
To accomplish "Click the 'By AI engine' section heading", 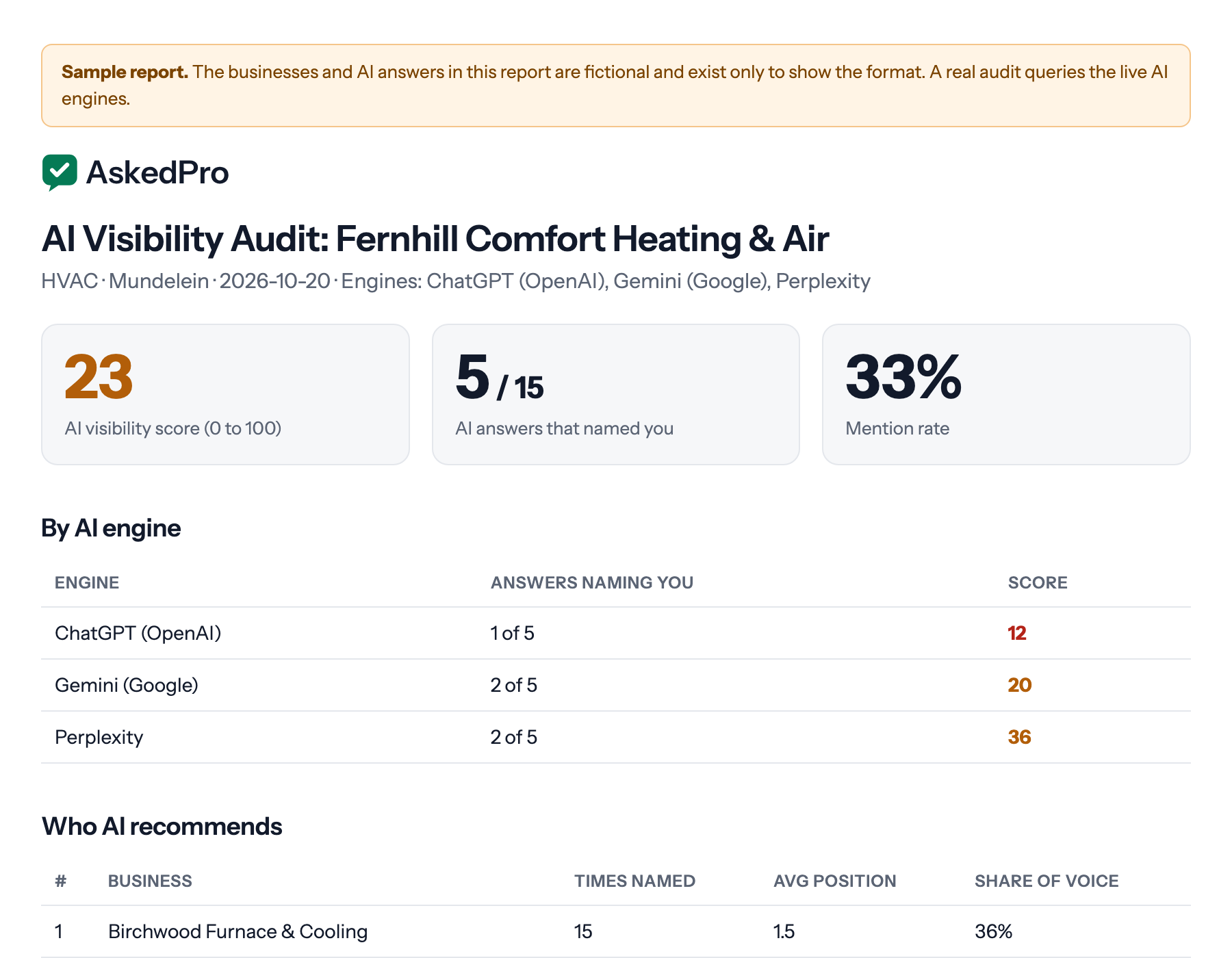I will click(111, 528).
